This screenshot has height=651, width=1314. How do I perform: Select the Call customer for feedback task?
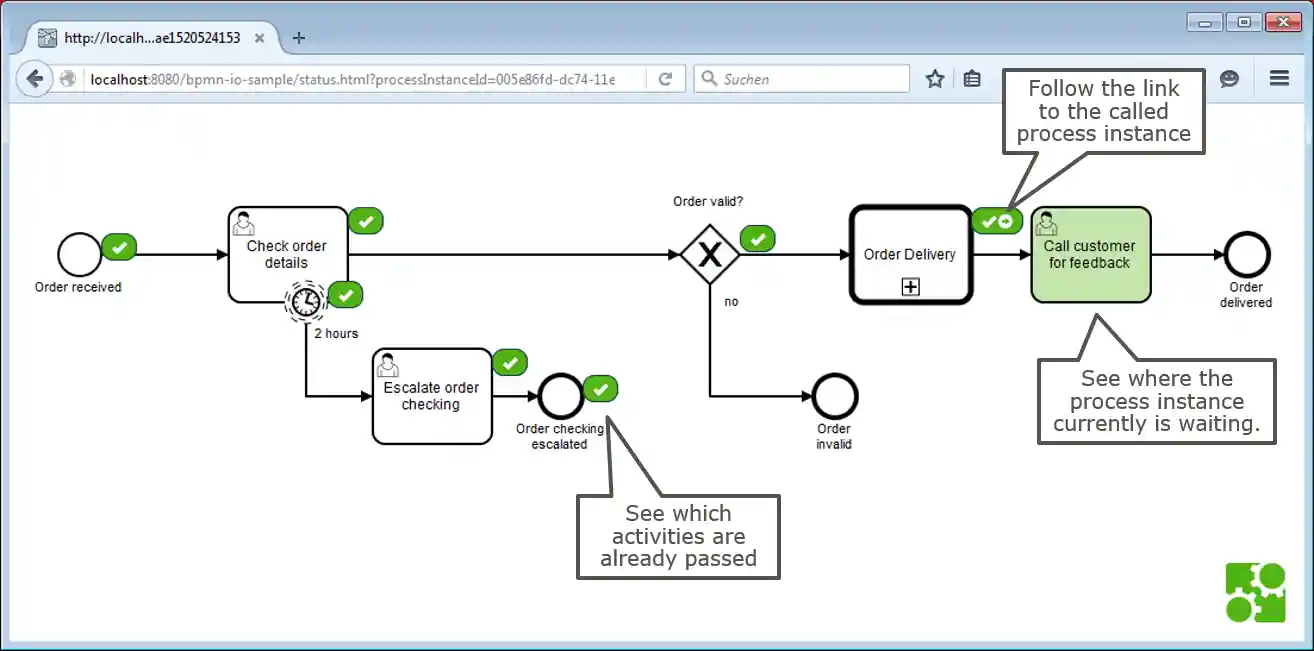(x=1091, y=254)
